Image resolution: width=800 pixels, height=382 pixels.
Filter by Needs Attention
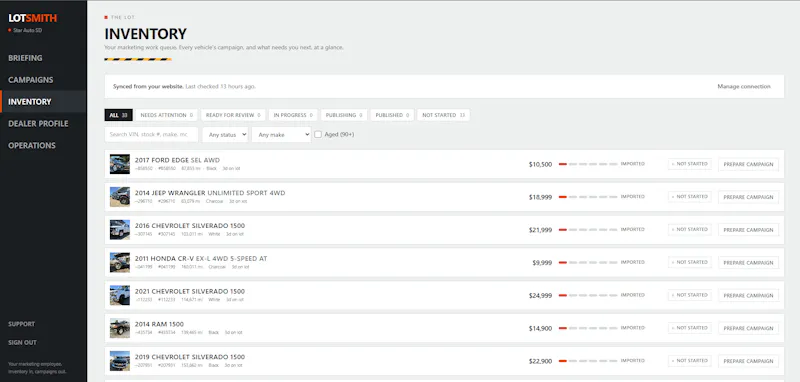[x=166, y=115]
